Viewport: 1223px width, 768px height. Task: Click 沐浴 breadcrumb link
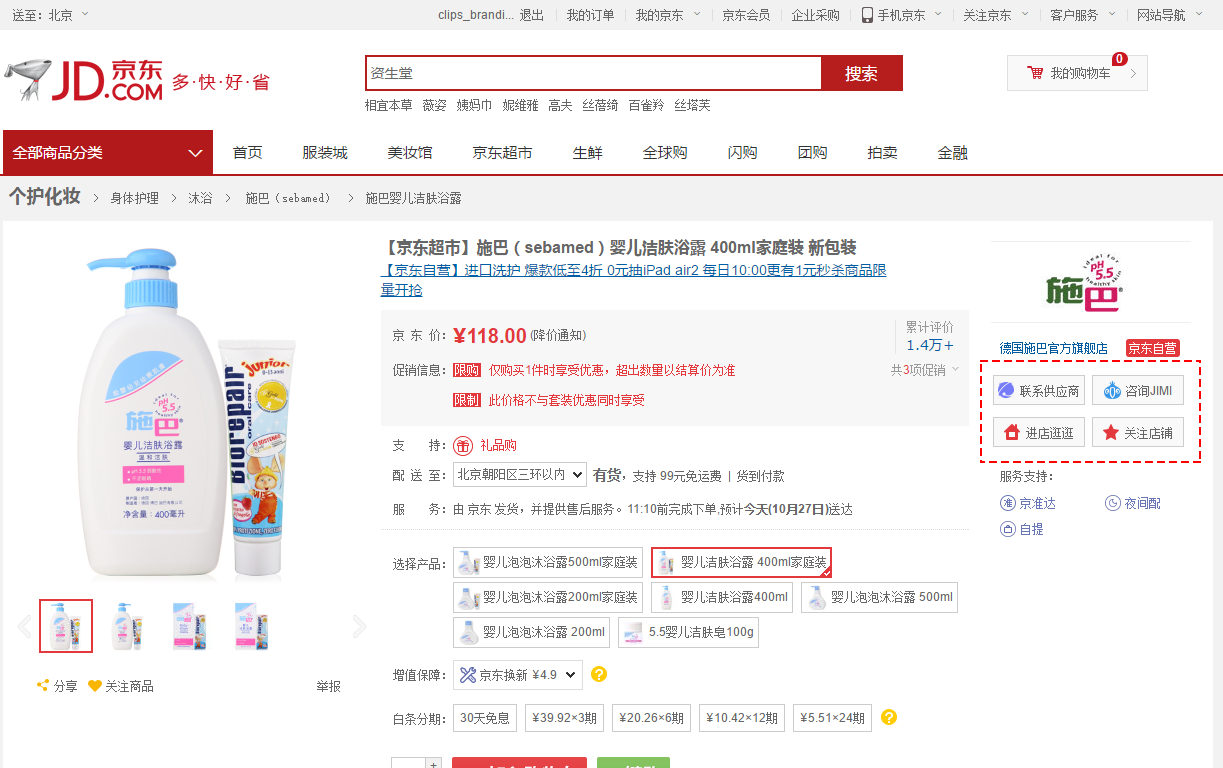200,198
